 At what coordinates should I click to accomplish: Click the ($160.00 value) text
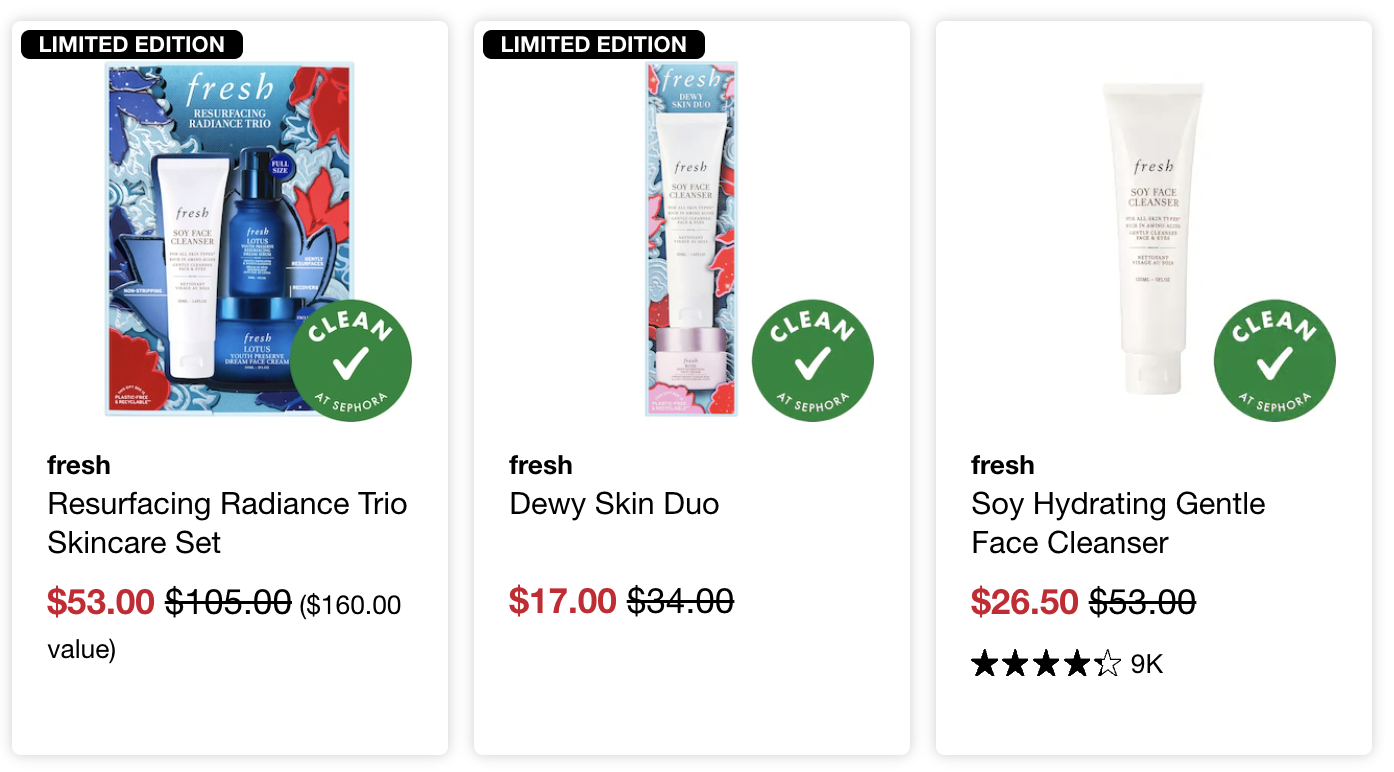pos(224,626)
